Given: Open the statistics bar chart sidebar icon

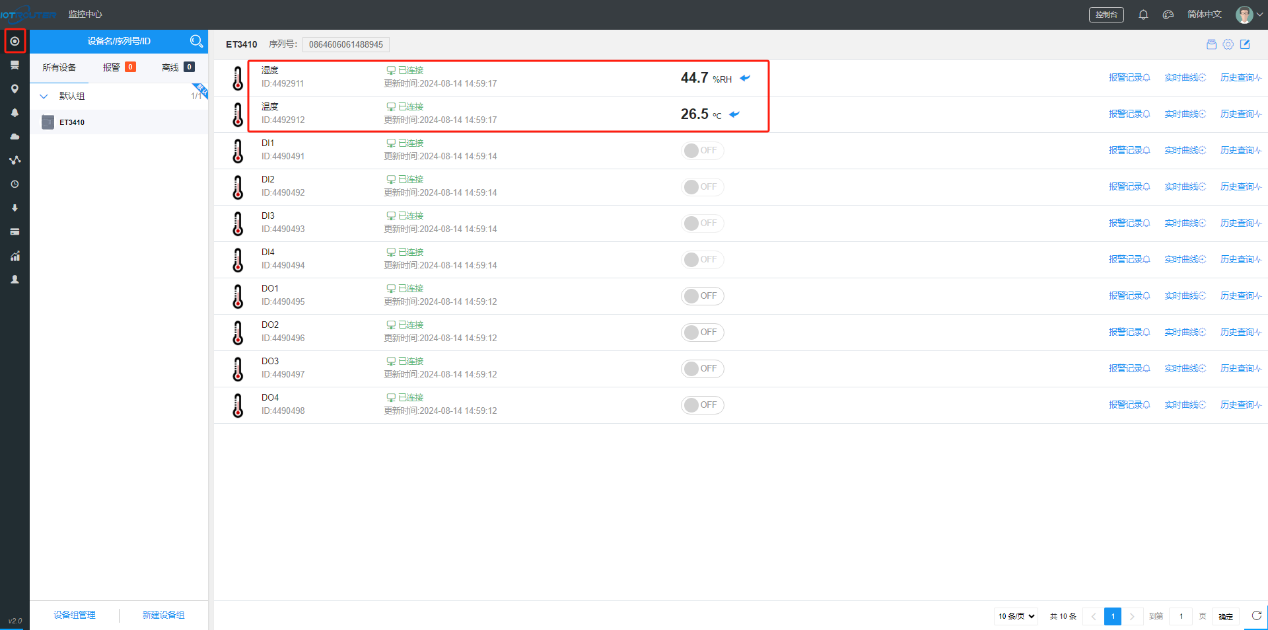Looking at the screenshot, I should (x=14, y=256).
